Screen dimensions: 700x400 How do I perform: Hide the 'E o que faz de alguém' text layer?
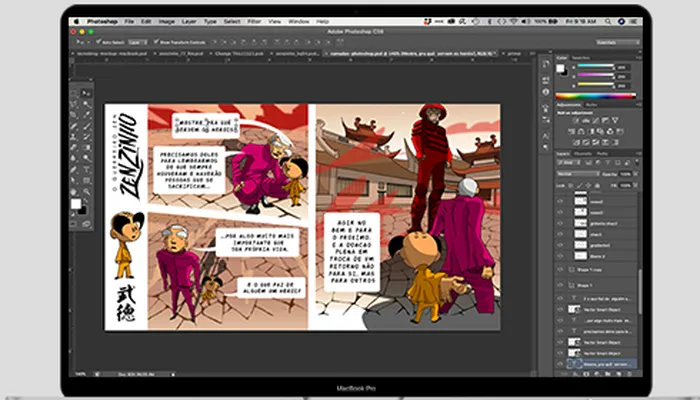pos(560,298)
